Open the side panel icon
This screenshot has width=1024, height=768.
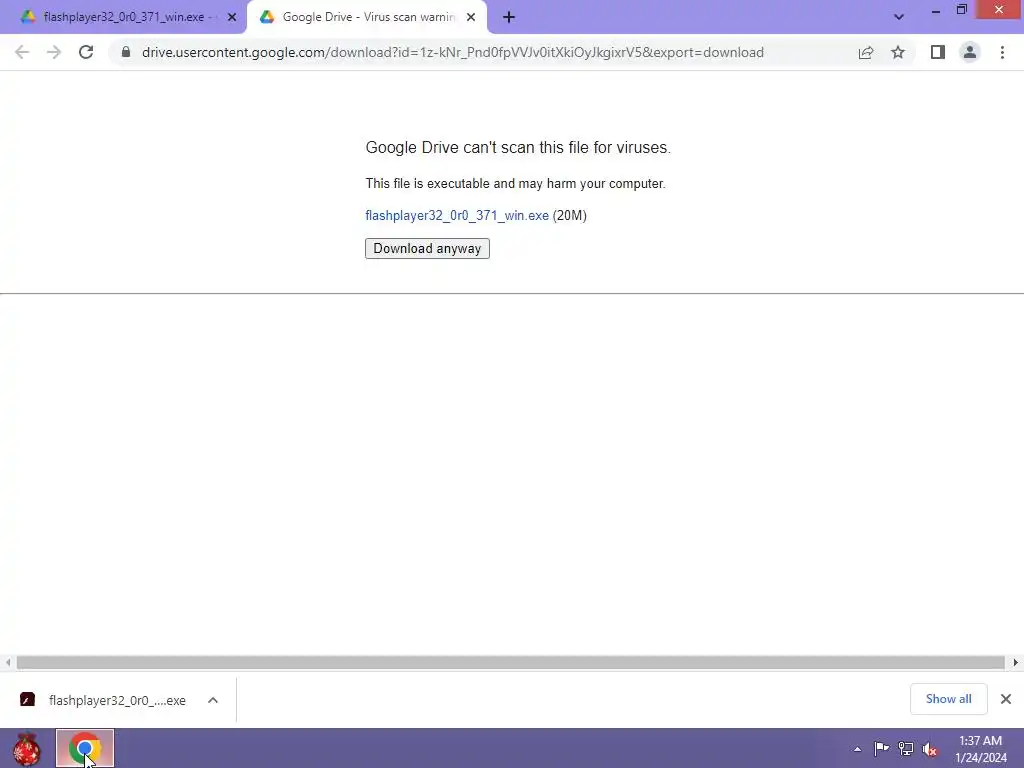pyautogui.click(x=938, y=52)
